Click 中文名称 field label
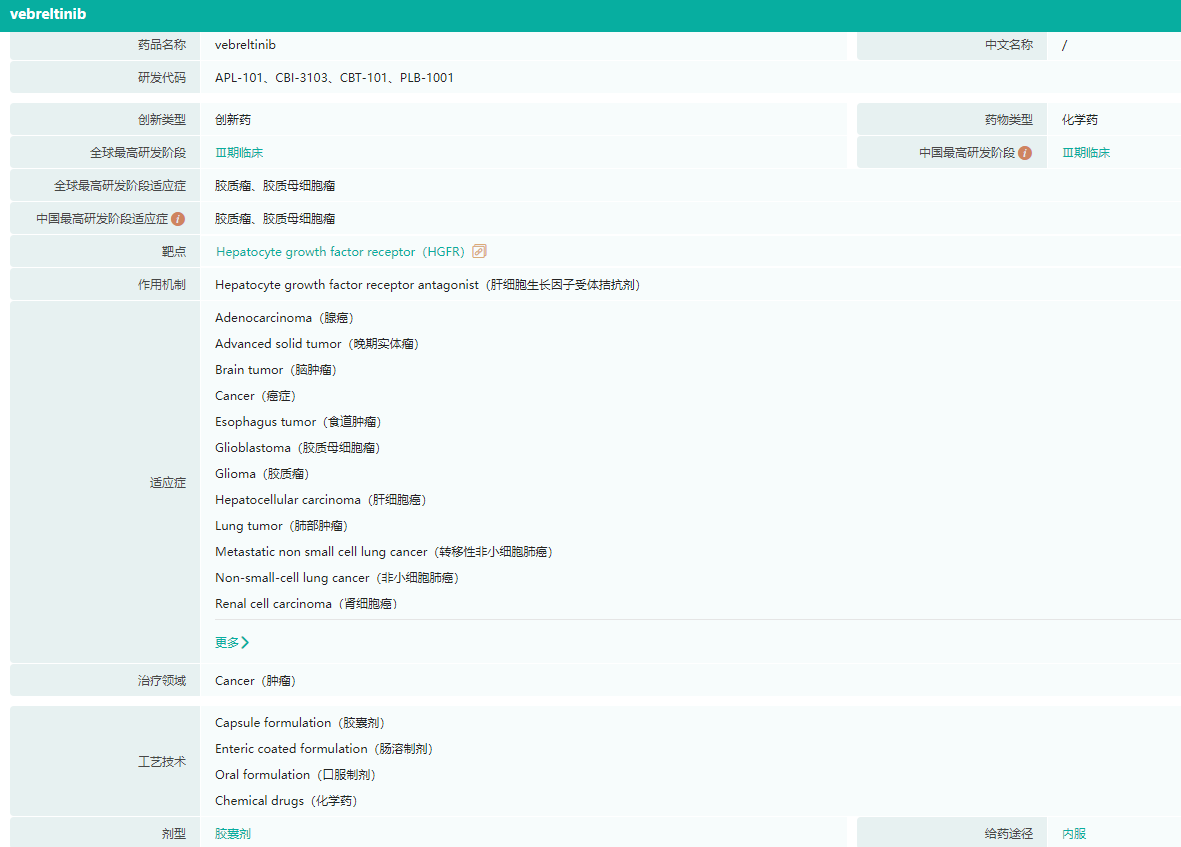This screenshot has height=847, width=1181. click(1009, 45)
